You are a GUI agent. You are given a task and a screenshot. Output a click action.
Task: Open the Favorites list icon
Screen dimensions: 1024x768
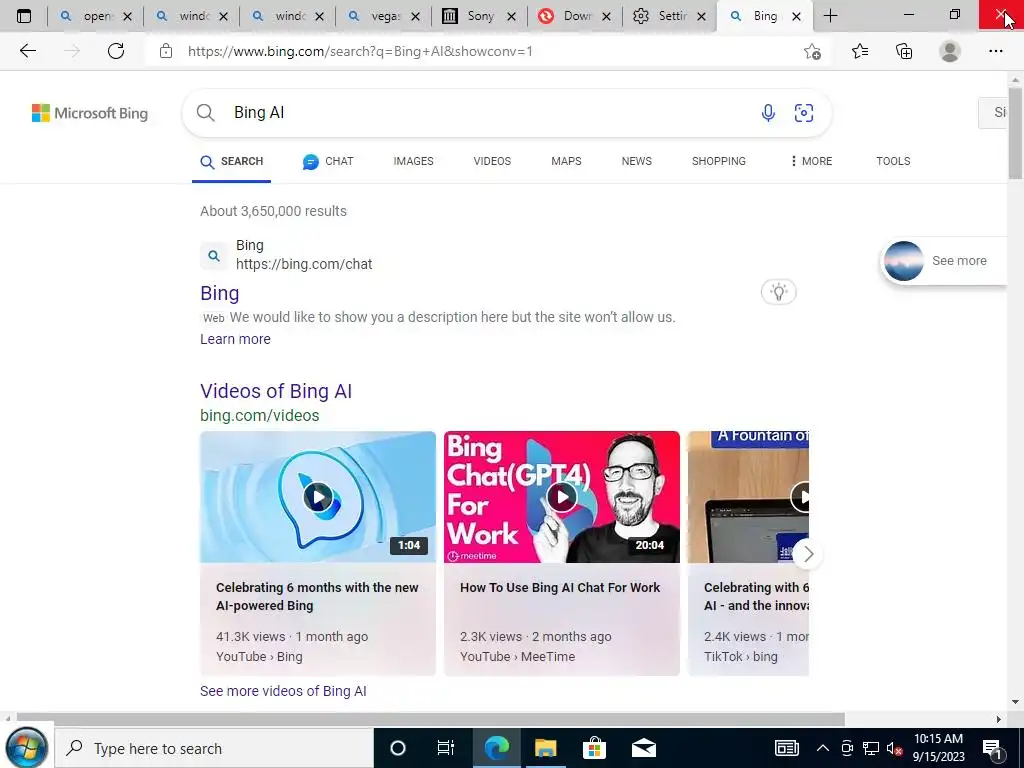(860, 51)
